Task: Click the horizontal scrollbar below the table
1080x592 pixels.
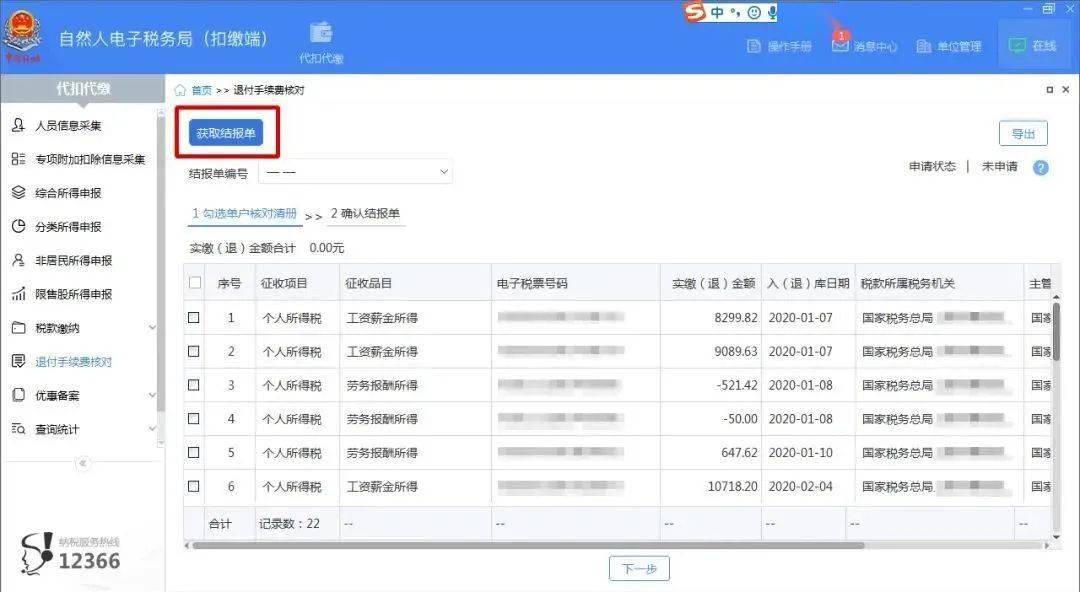Action: (527, 545)
